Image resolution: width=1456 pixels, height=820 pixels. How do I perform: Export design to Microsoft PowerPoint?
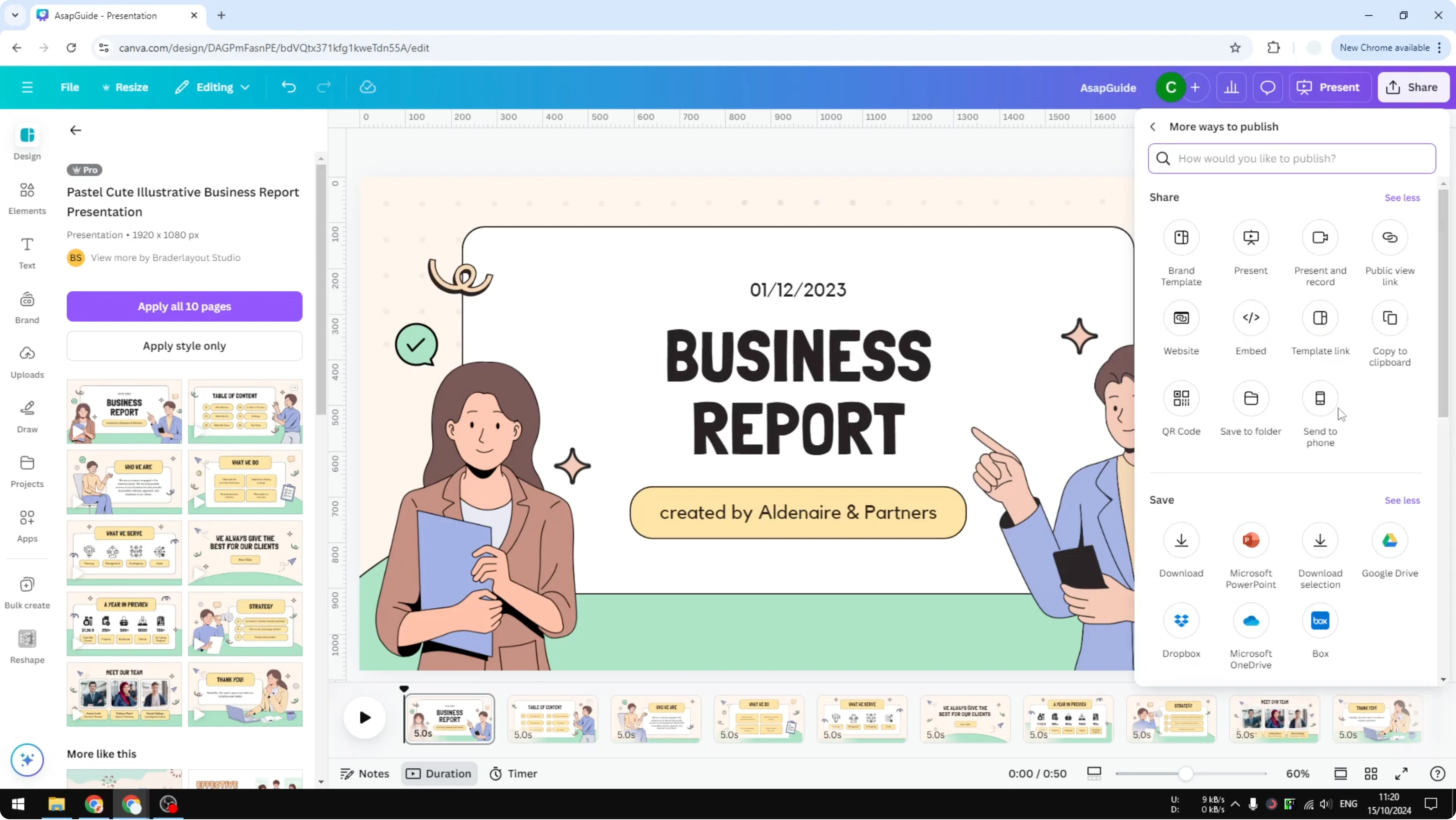tap(1250, 541)
